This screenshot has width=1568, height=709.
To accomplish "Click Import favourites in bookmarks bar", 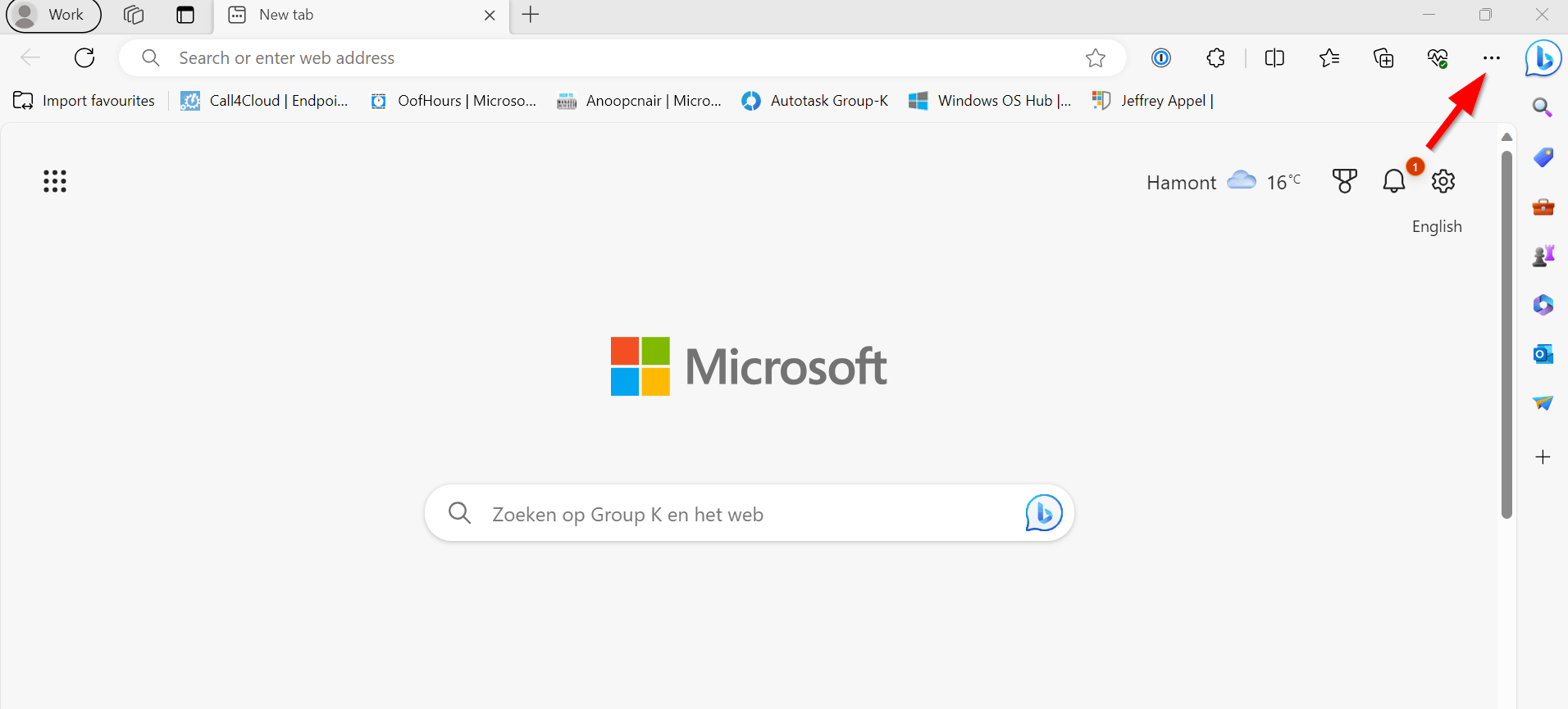I will (x=84, y=101).
